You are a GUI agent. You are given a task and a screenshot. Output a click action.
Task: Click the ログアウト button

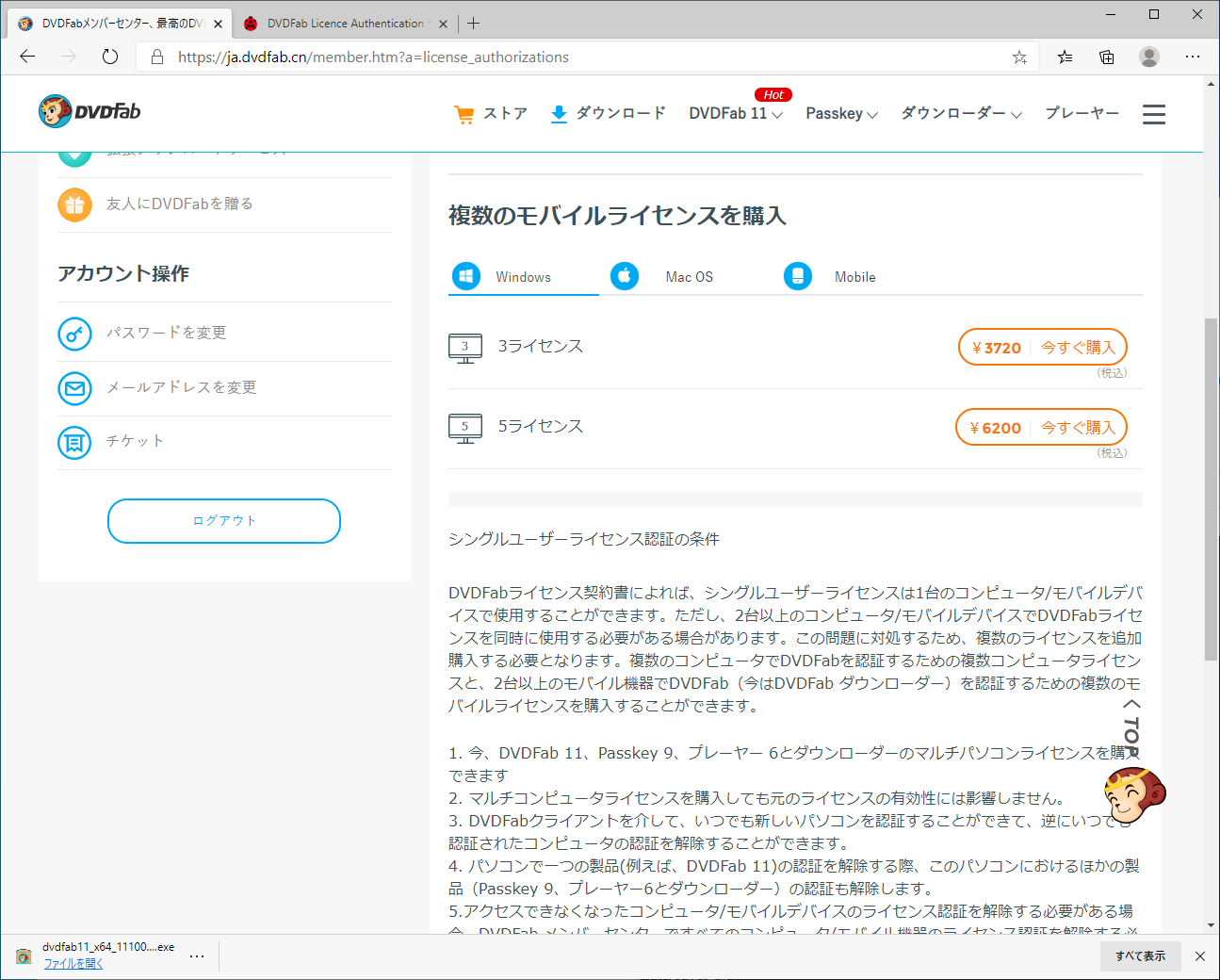224,521
